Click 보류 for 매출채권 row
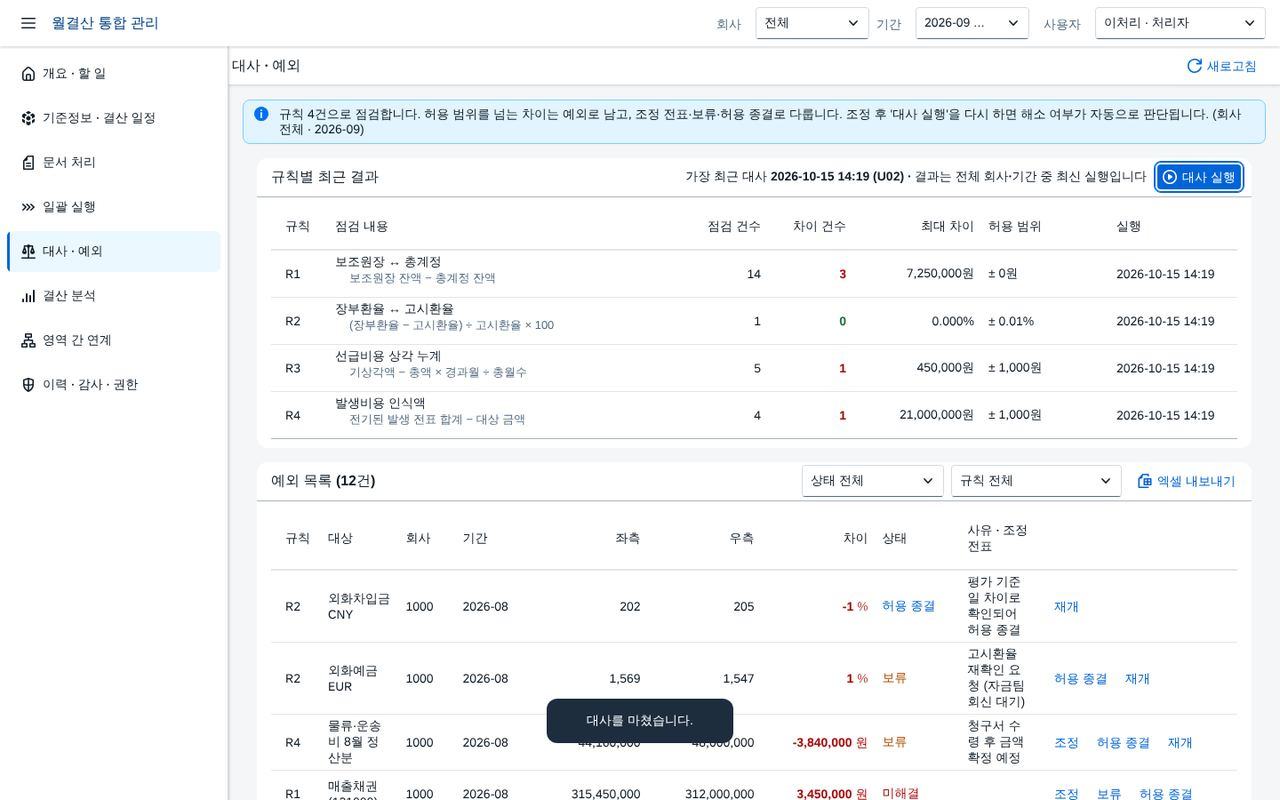Screen dimensions: 1280x800 coord(1109,794)
